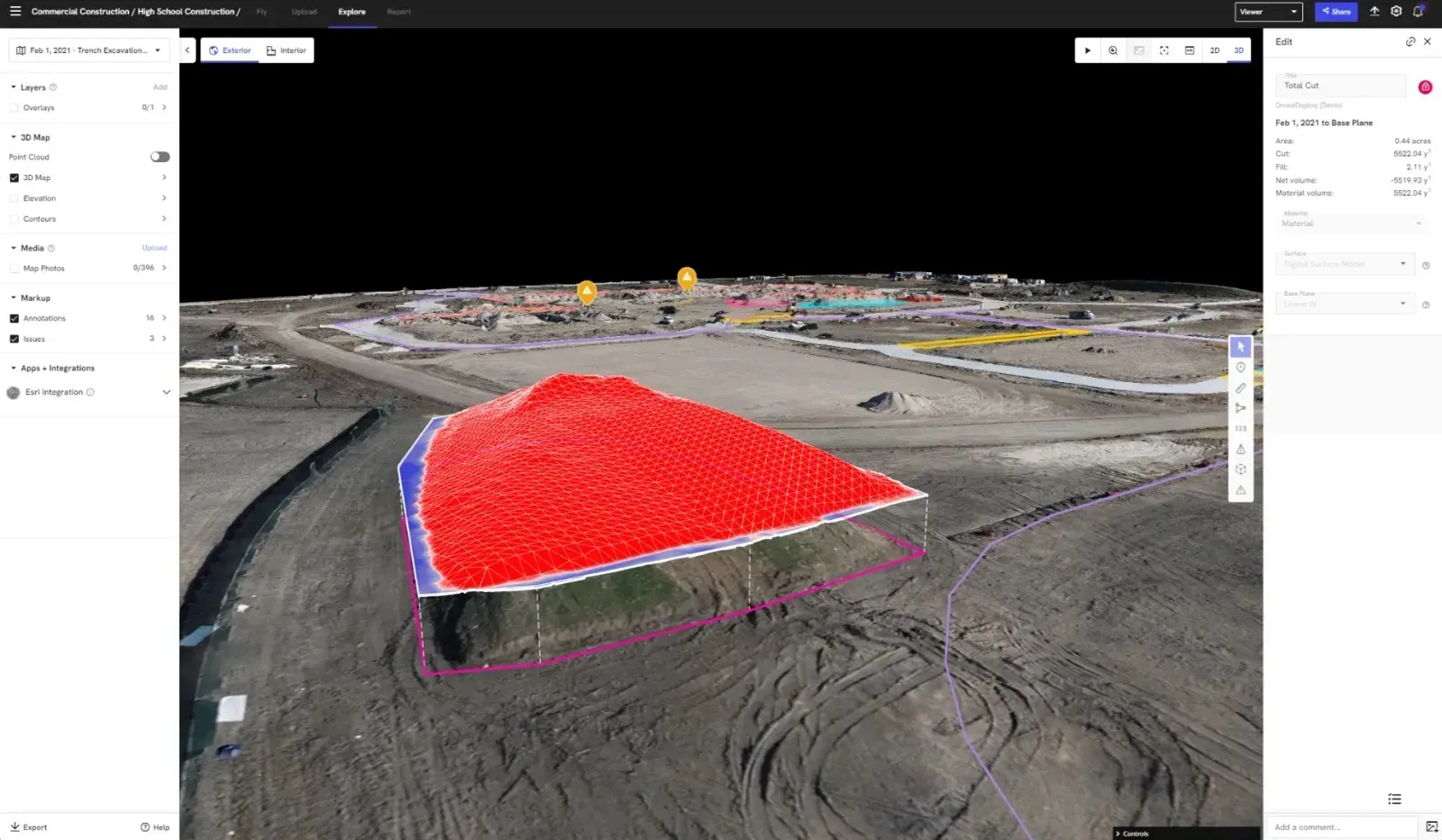Open the hamburger main menu
The image size is (1442, 840).
click(14, 11)
